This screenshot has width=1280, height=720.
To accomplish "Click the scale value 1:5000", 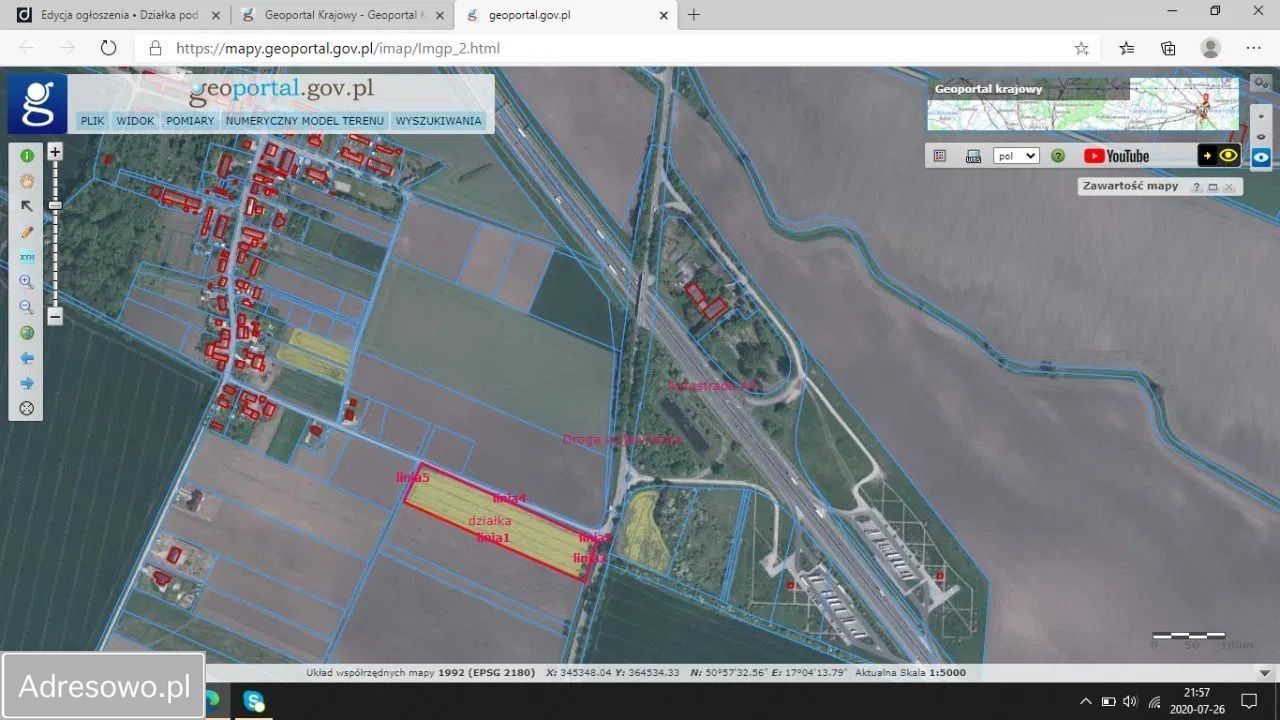I will 947,673.
